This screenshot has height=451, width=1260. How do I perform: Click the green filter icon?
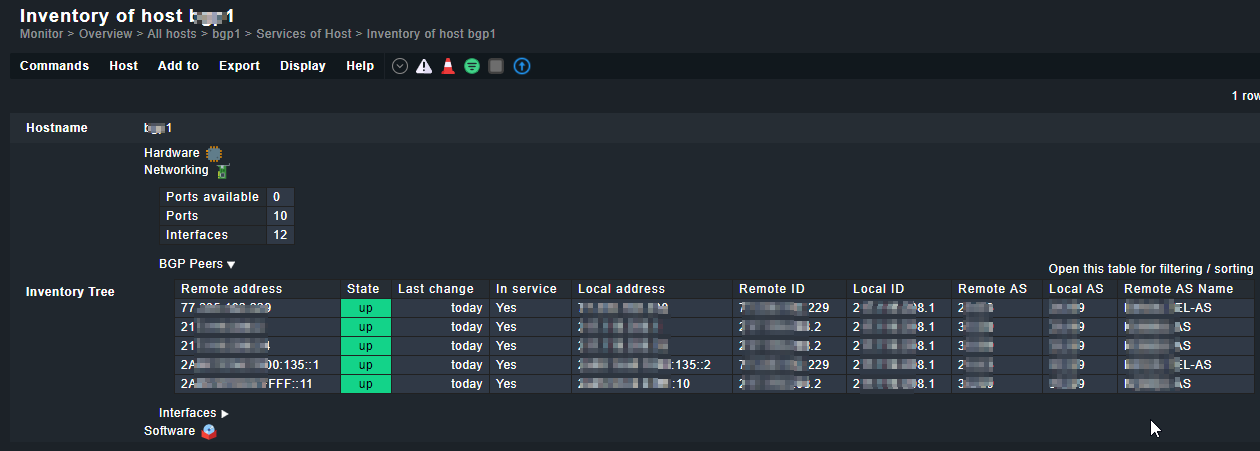coord(472,66)
